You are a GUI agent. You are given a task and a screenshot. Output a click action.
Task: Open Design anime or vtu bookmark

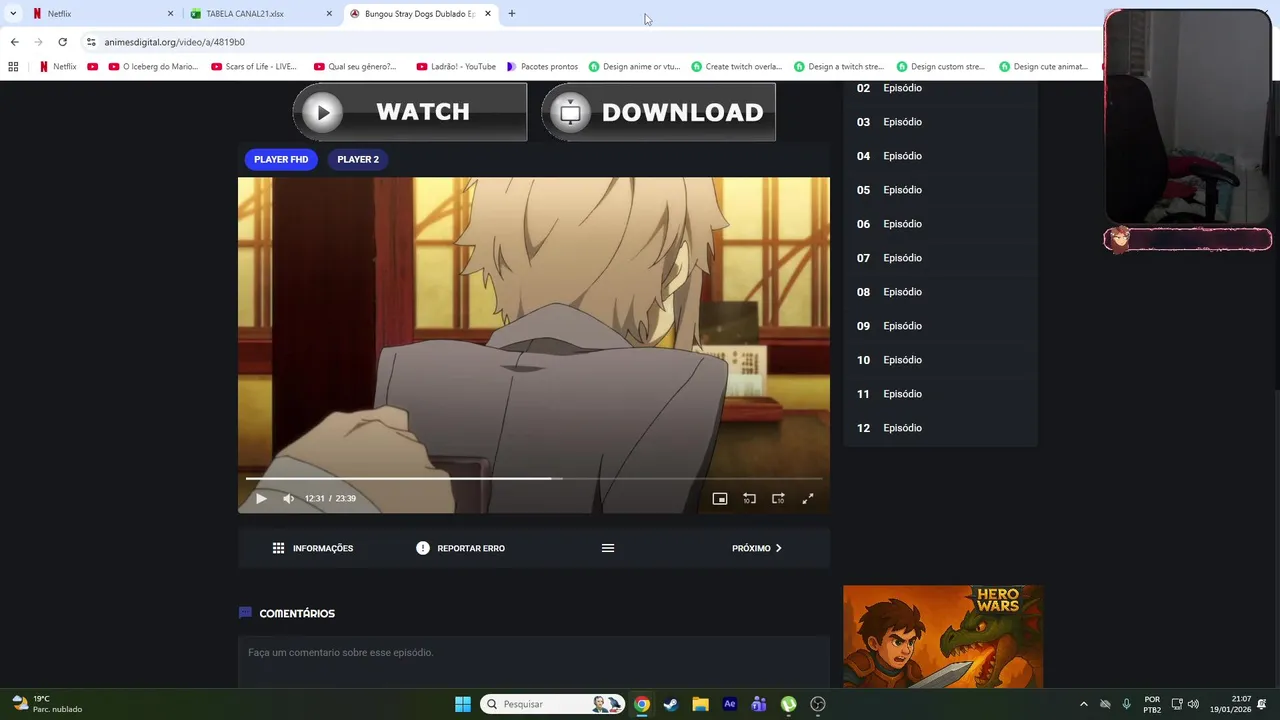[x=634, y=67]
